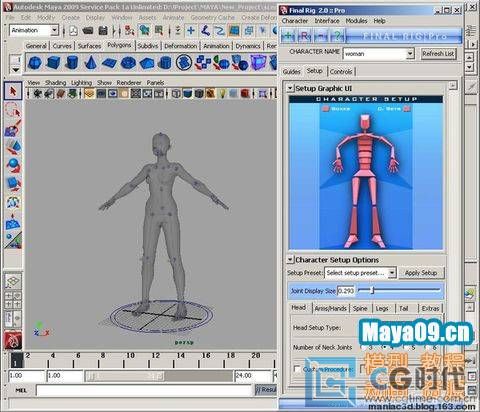Click the circled soccer ball shelf icon
The image size is (480, 412).
coord(184,62)
